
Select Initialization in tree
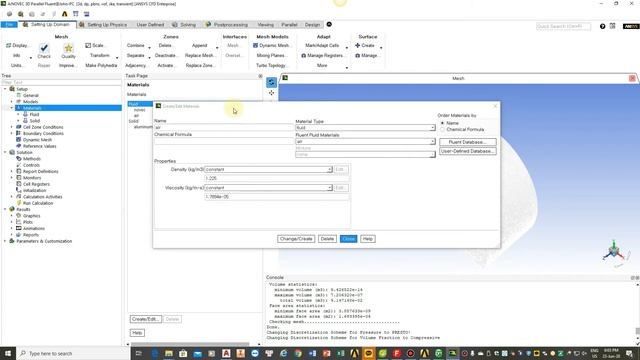coord(34,190)
